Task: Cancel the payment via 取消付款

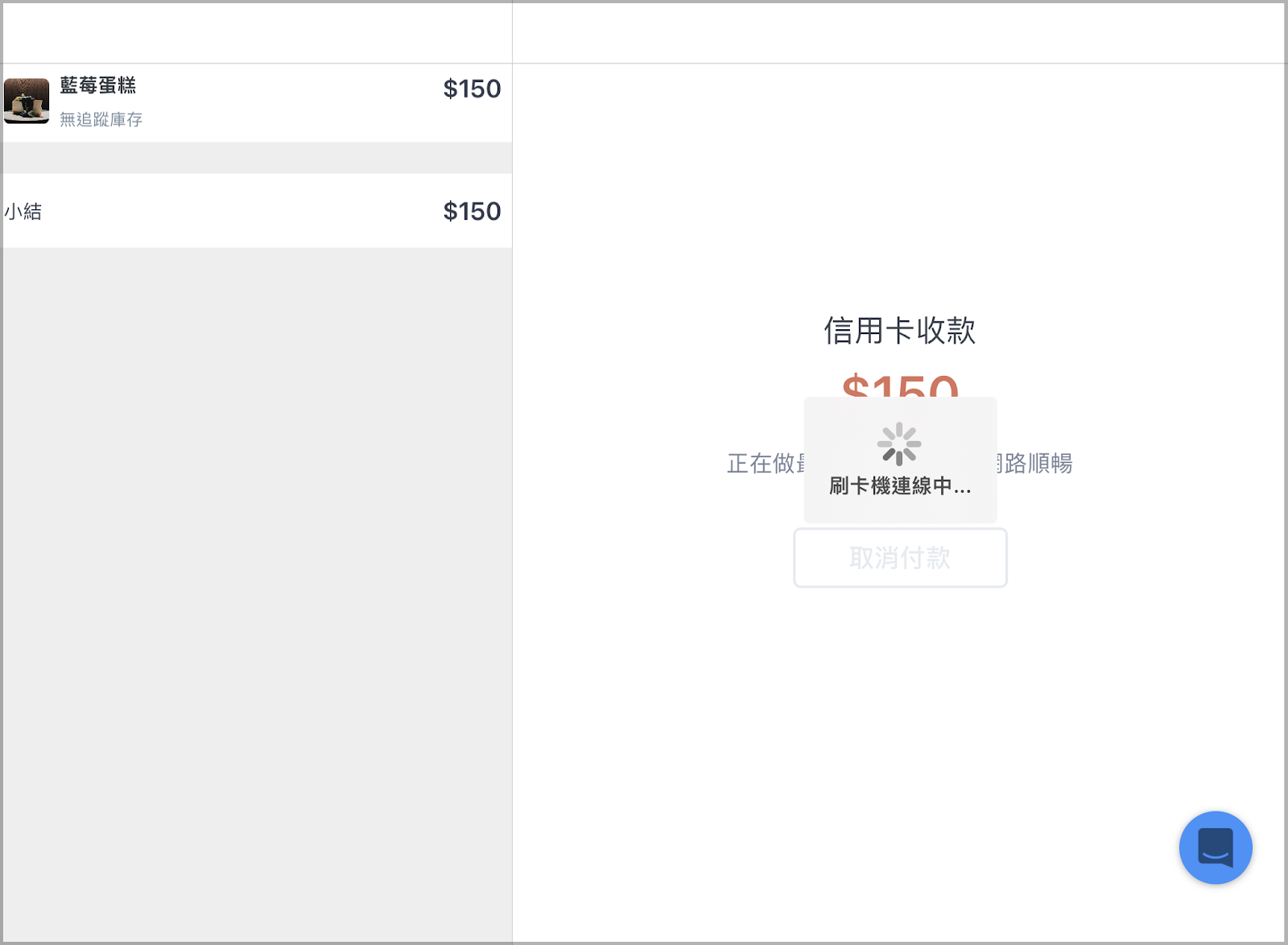Action: 900,558
